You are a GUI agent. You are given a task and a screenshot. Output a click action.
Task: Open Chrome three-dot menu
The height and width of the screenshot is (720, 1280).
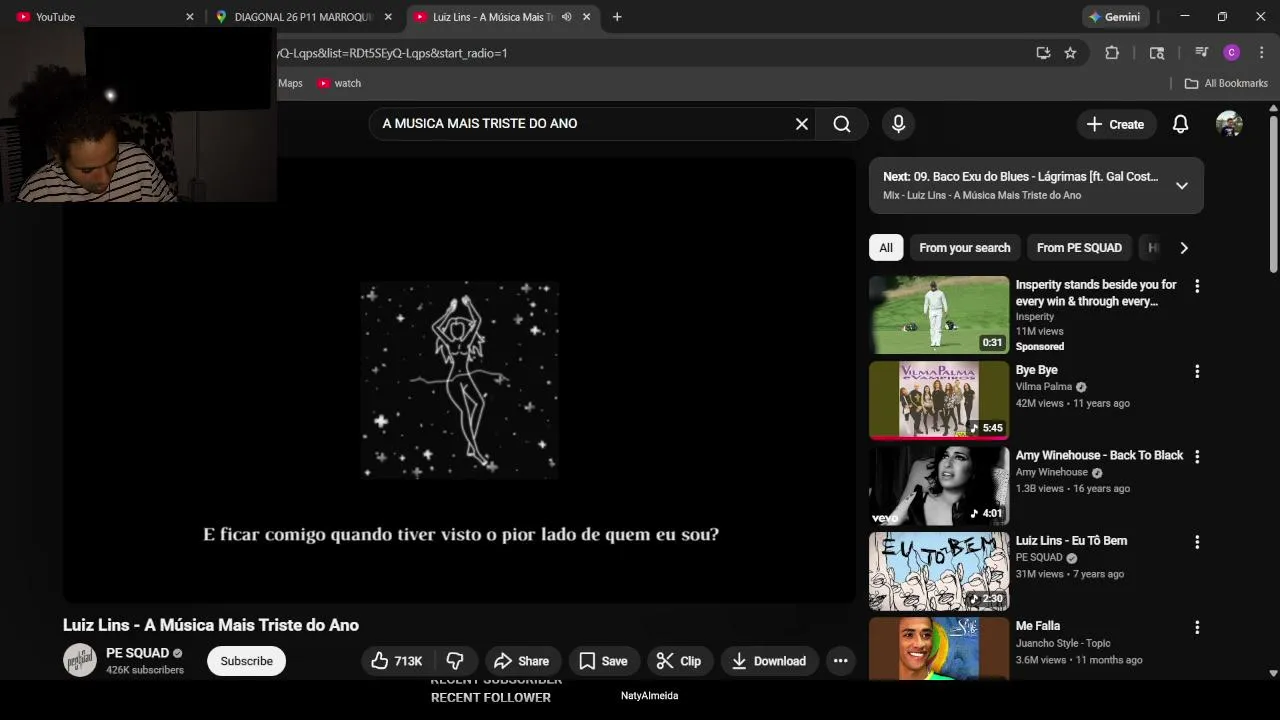click(1261, 53)
